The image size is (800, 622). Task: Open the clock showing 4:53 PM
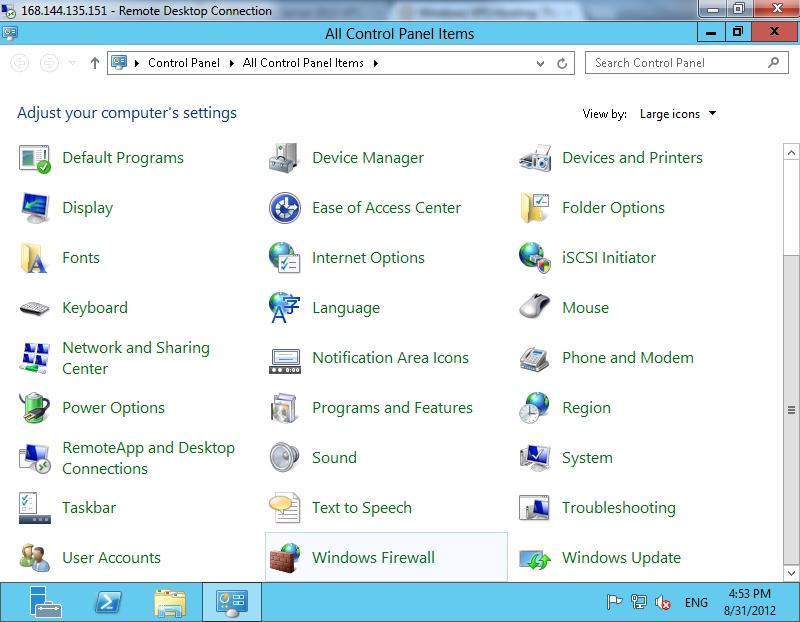[749, 602]
